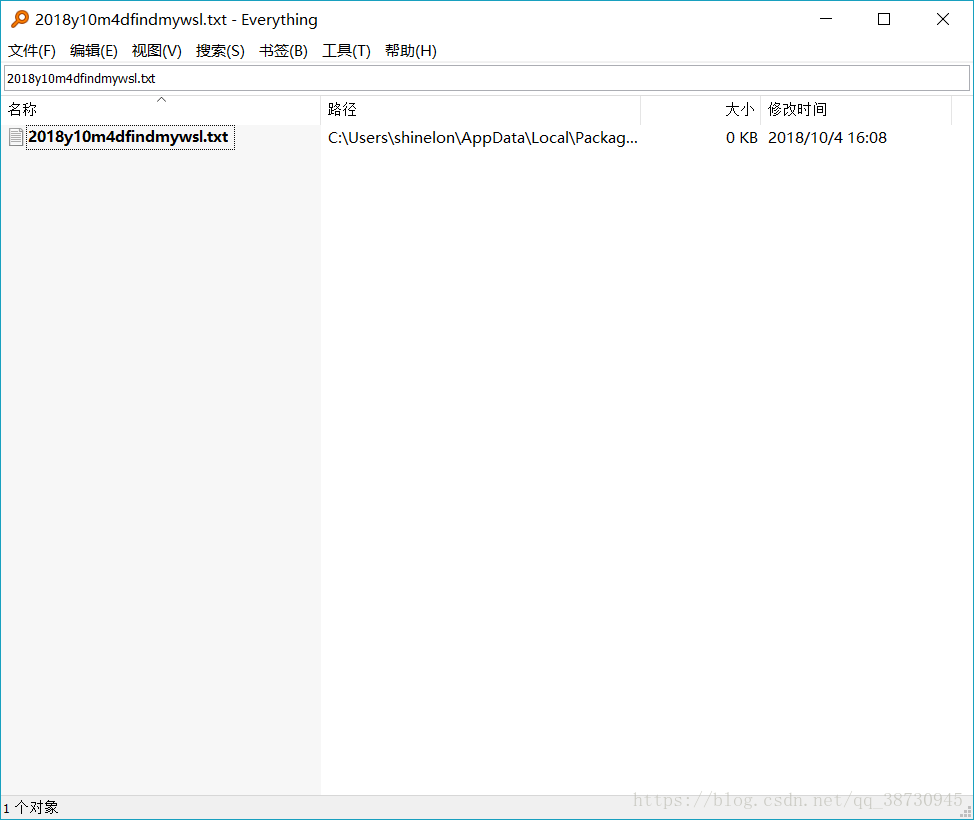
Task: Click the 1 个对象 status bar text
Action: [31, 808]
